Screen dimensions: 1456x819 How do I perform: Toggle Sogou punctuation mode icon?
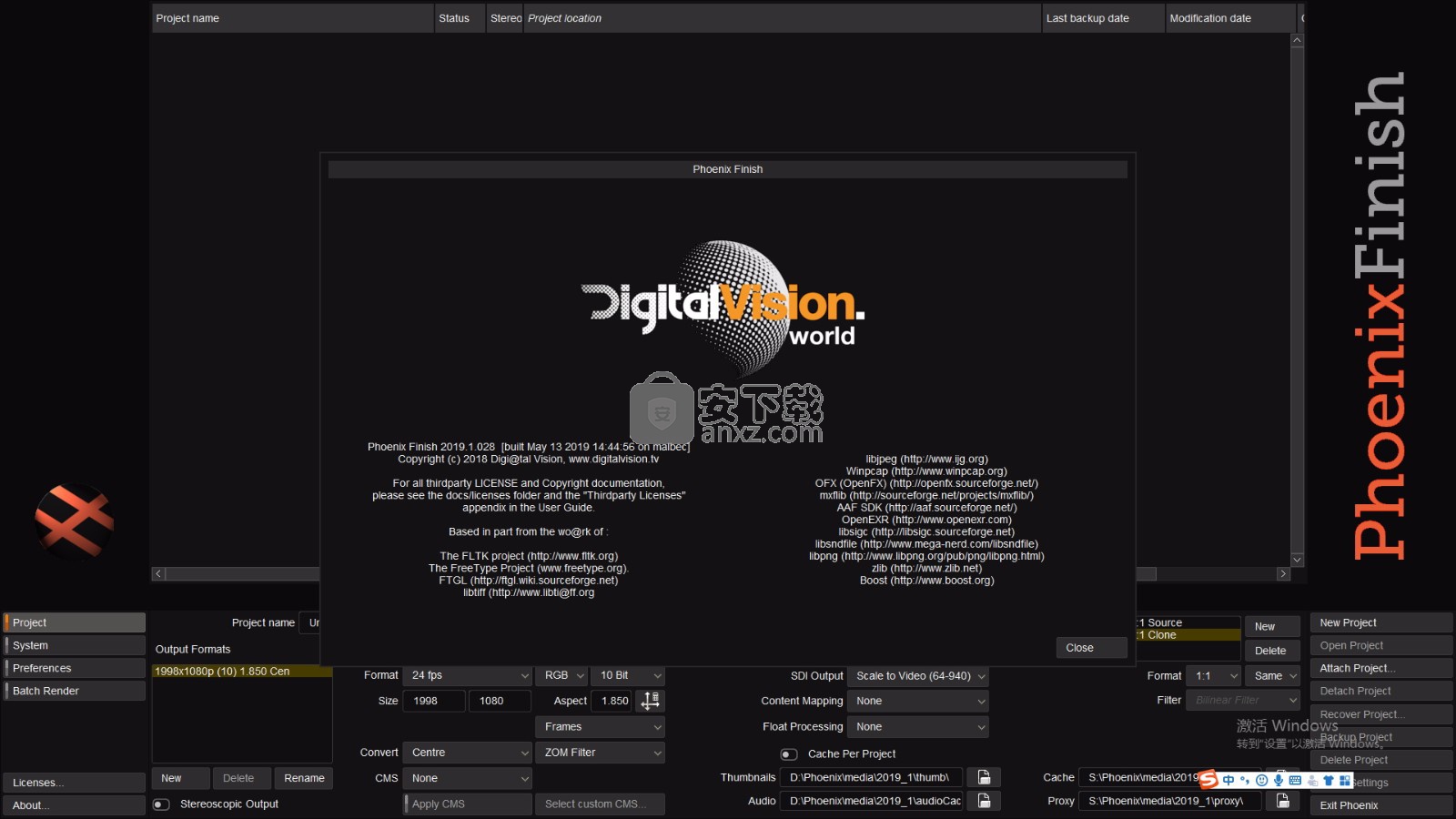[1245, 780]
